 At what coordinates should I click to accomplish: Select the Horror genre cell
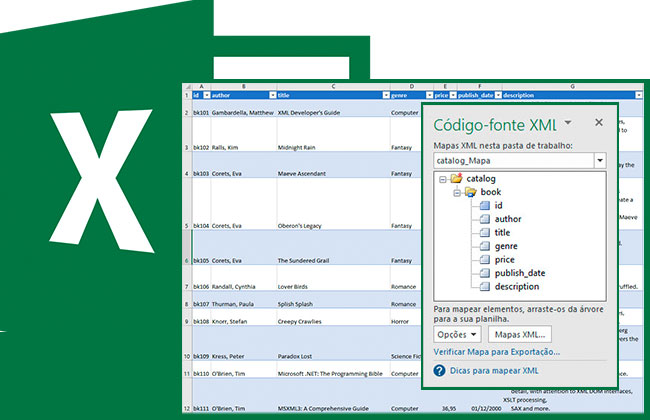(x=406, y=317)
